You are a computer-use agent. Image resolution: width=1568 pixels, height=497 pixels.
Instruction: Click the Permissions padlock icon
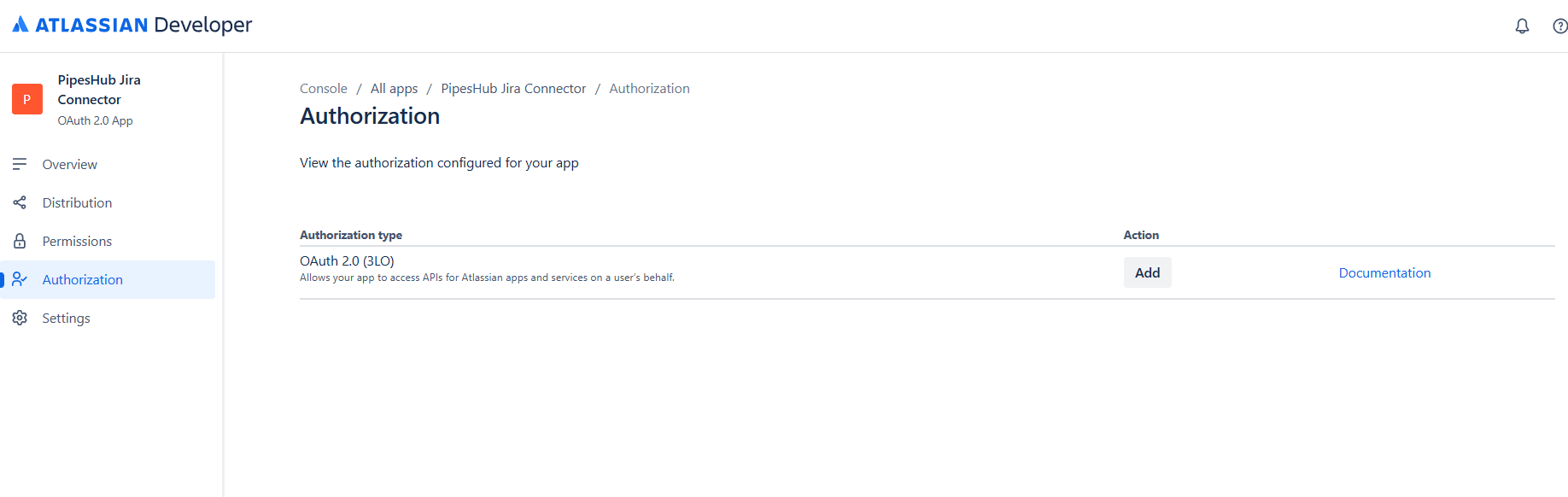click(20, 241)
